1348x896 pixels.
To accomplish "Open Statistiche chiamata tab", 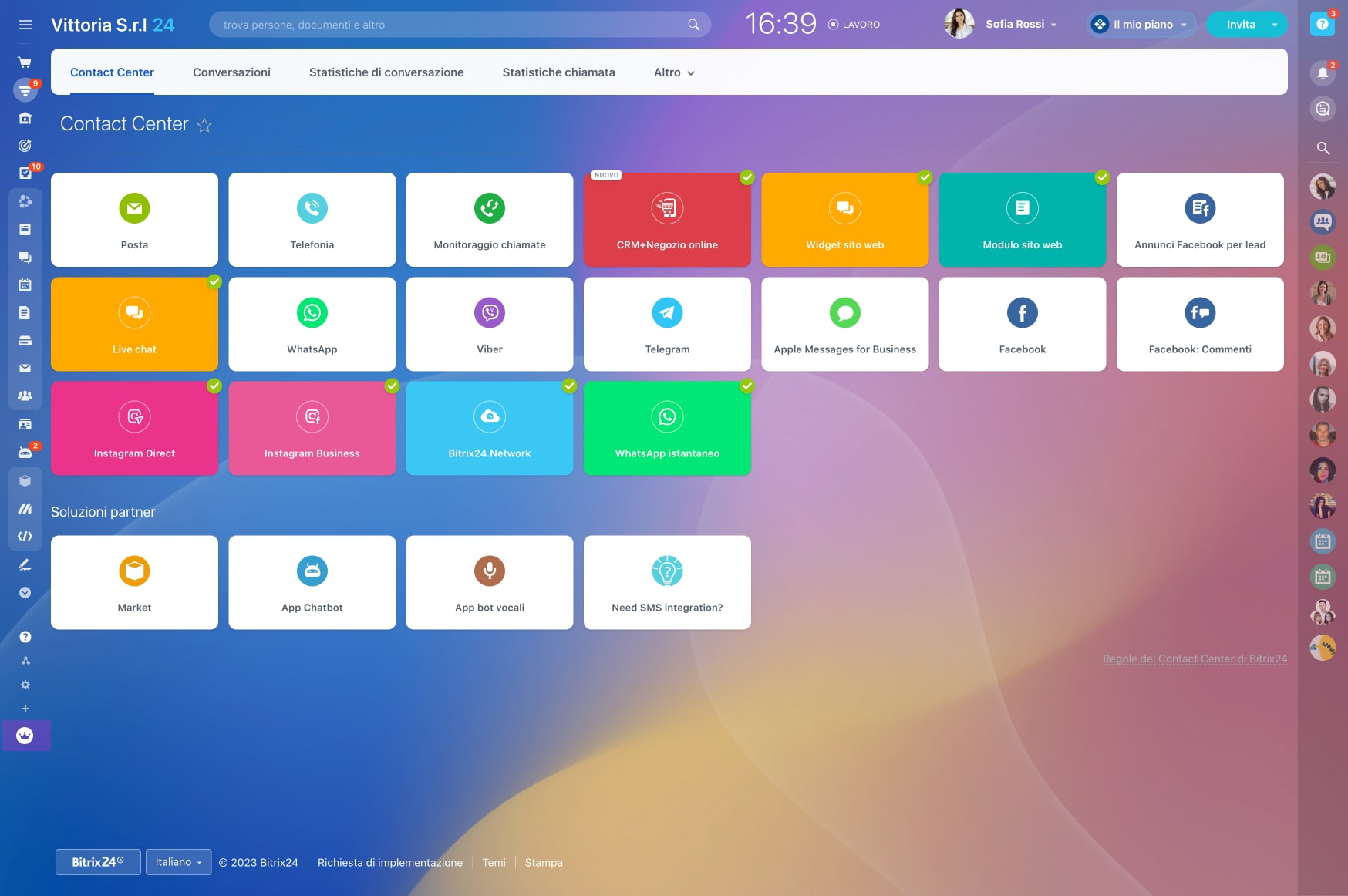I will (x=559, y=72).
